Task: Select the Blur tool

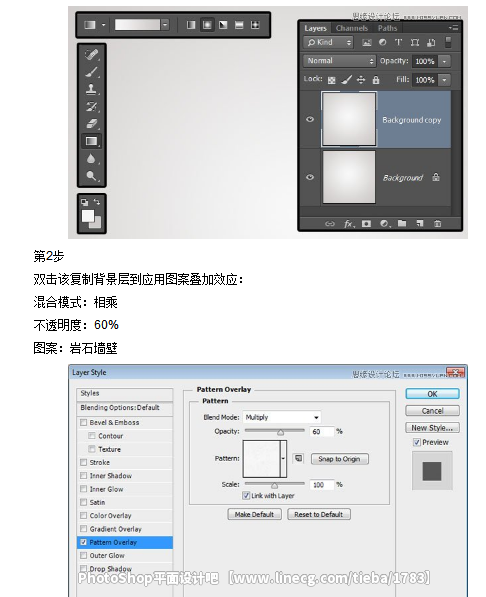Action: point(91,158)
